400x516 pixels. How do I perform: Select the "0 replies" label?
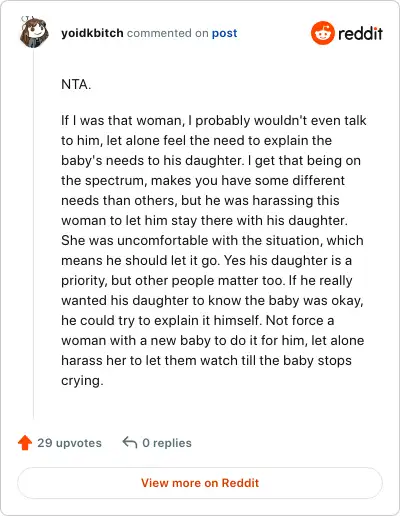pos(167,443)
